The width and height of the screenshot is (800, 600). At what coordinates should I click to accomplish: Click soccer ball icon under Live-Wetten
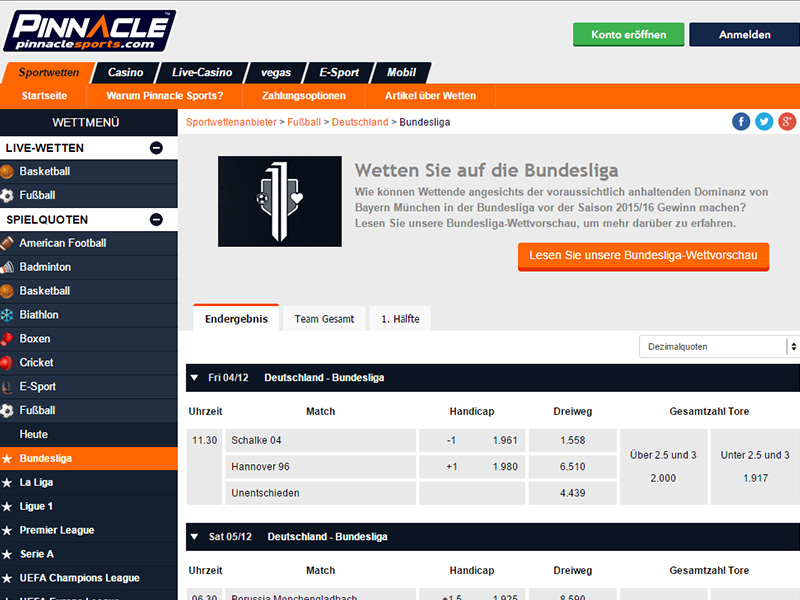click(7, 195)
